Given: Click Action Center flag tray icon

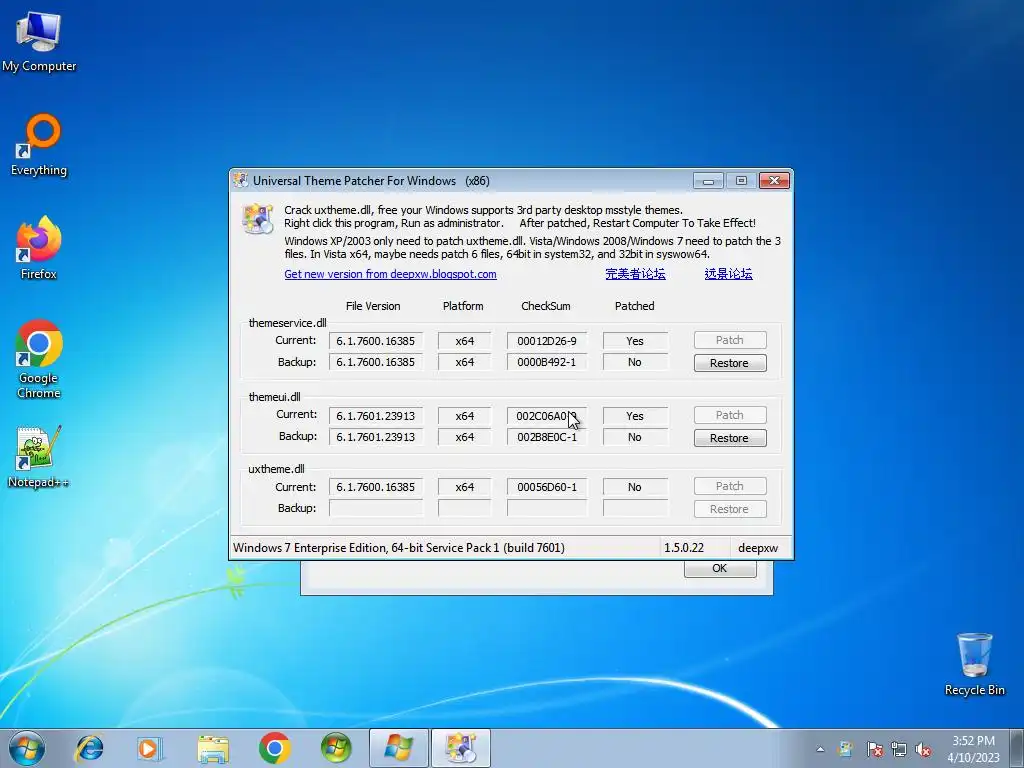Looking at the screenshot, I should point(875,749).
